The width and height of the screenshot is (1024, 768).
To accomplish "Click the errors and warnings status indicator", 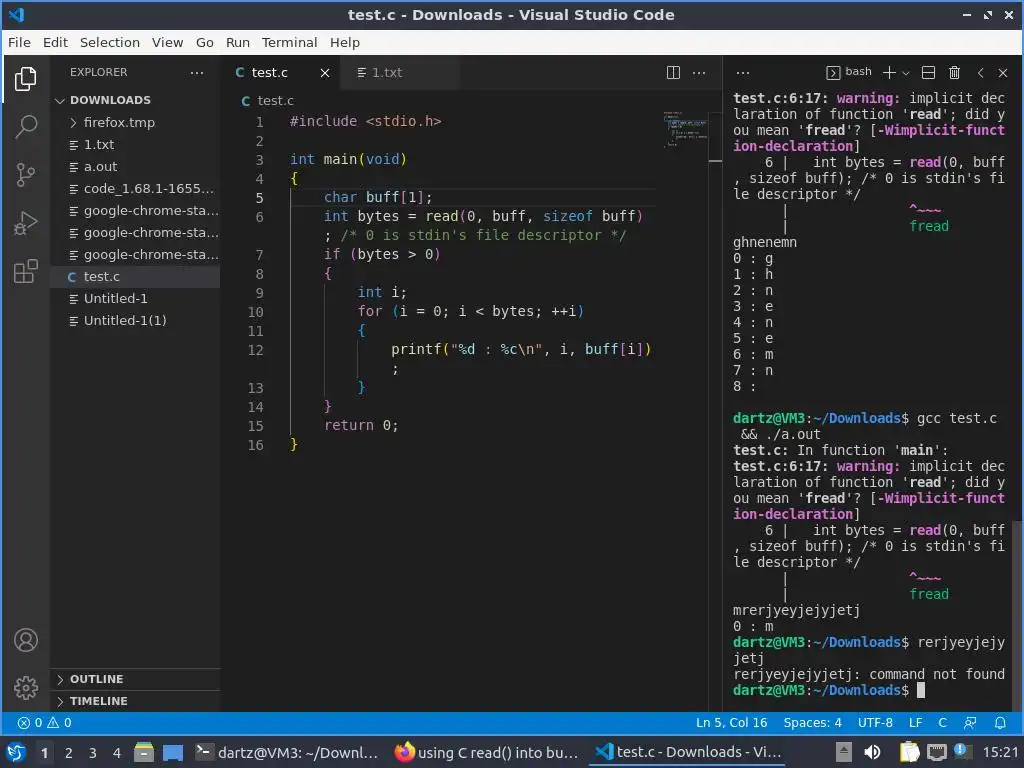I will coord(44,723).
